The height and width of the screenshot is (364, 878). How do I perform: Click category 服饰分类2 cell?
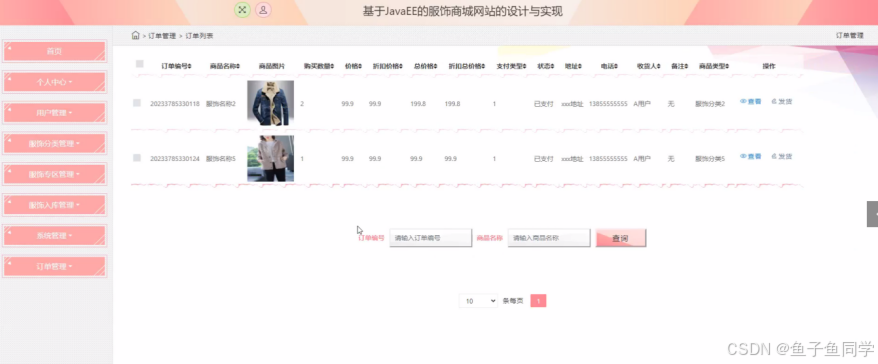pos(710,104)
